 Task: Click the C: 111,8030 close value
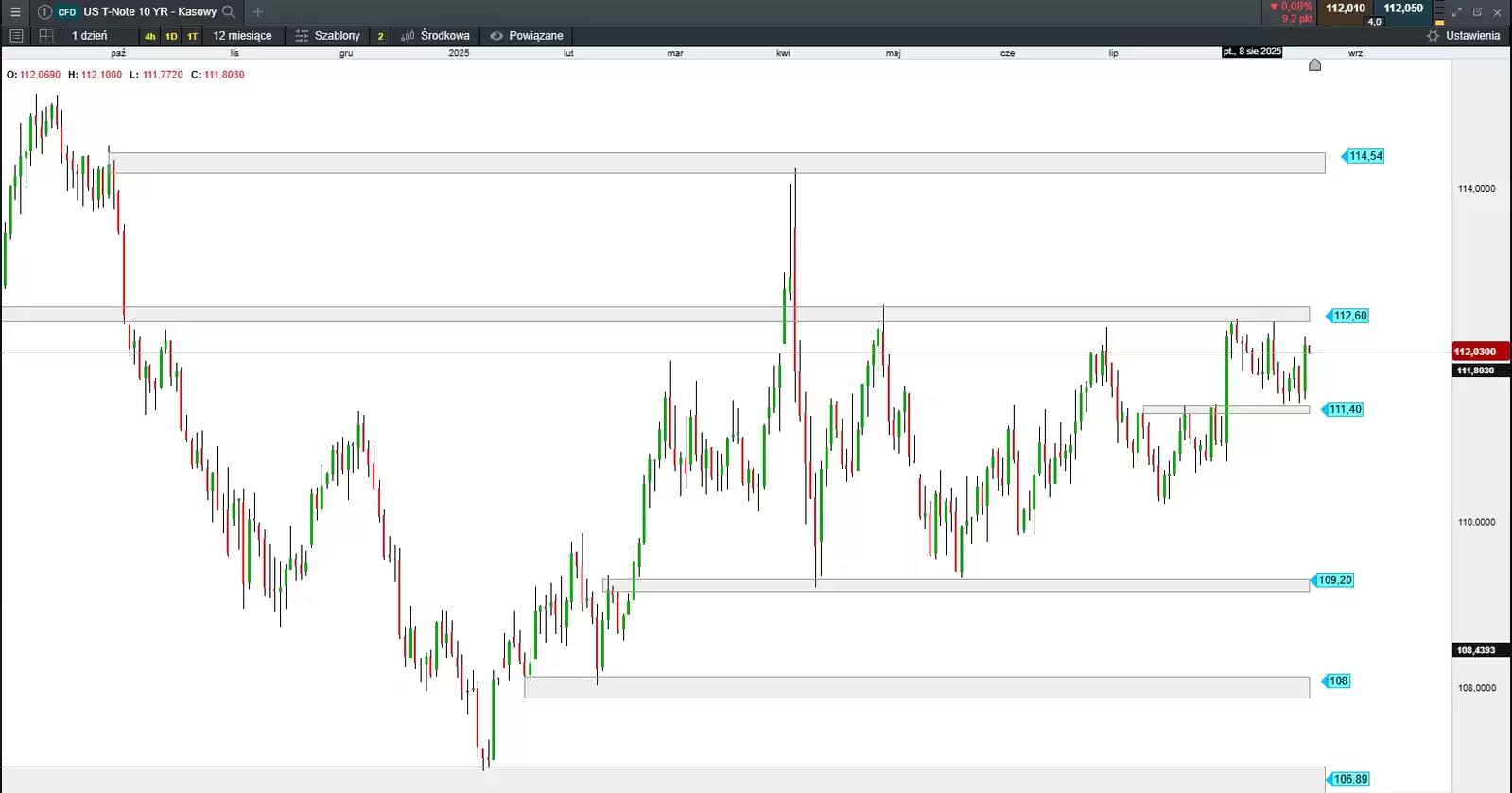217,75
